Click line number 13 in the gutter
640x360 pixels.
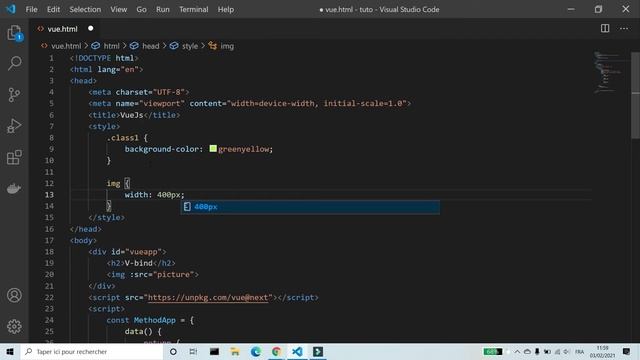click(x=49, y=195)
